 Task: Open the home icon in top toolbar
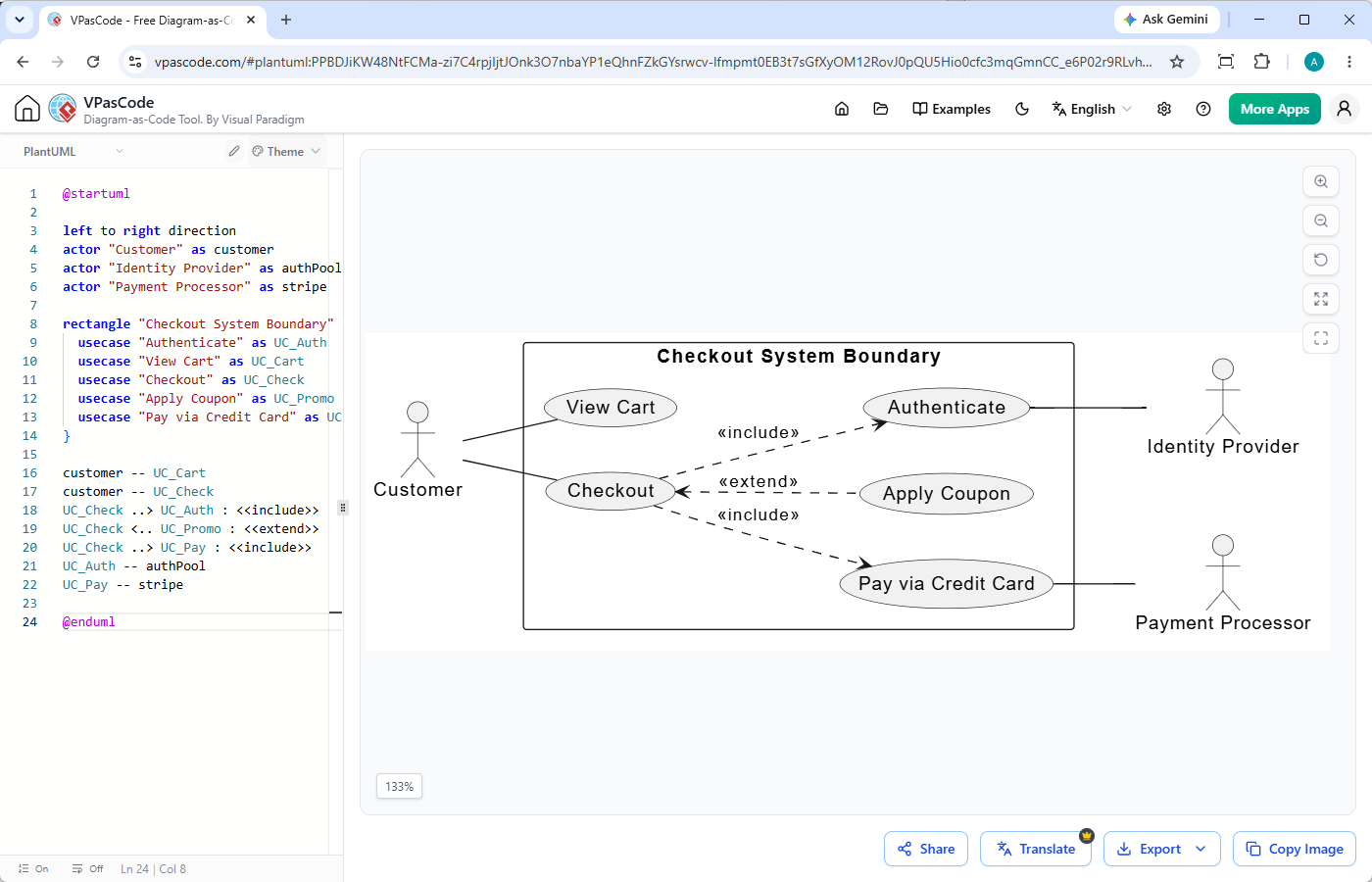coord(842,109)
